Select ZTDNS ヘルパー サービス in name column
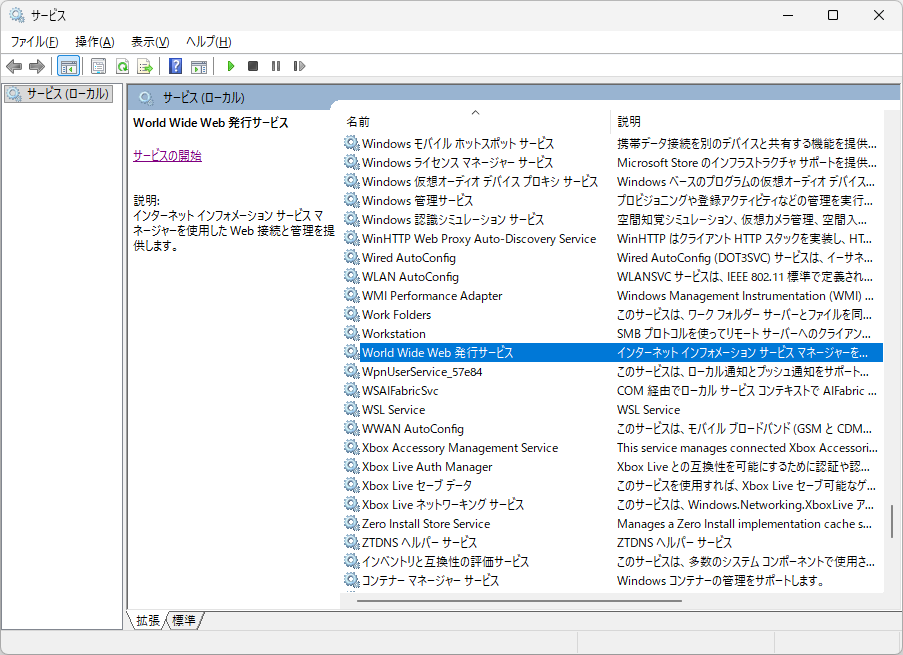Image resolution: width=903 pixels, height=655 pixels. click(419, 543)
